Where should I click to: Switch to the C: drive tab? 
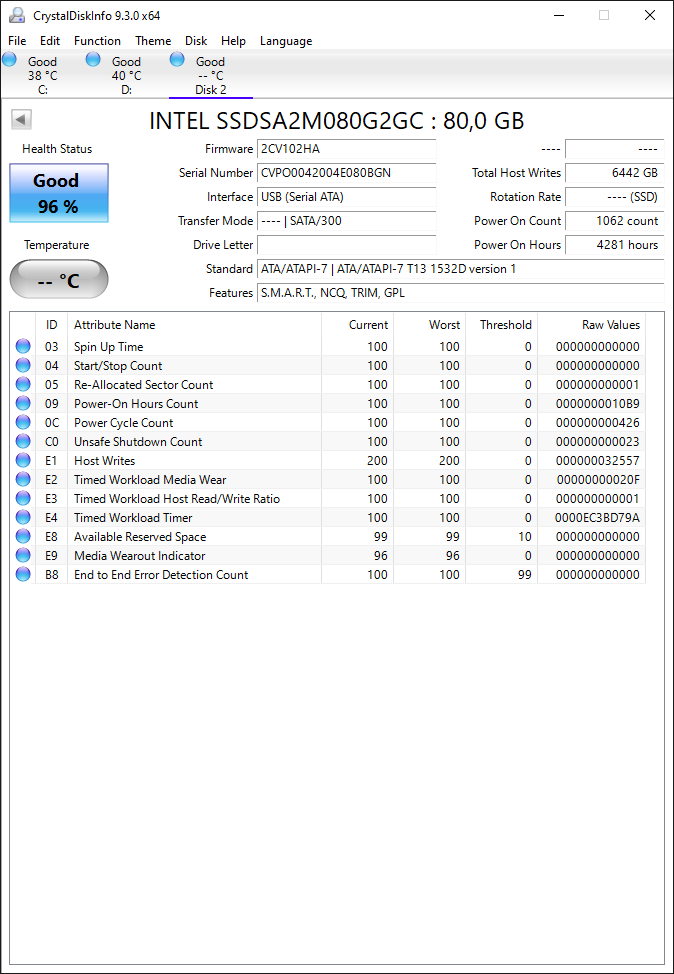coord(42,75)
